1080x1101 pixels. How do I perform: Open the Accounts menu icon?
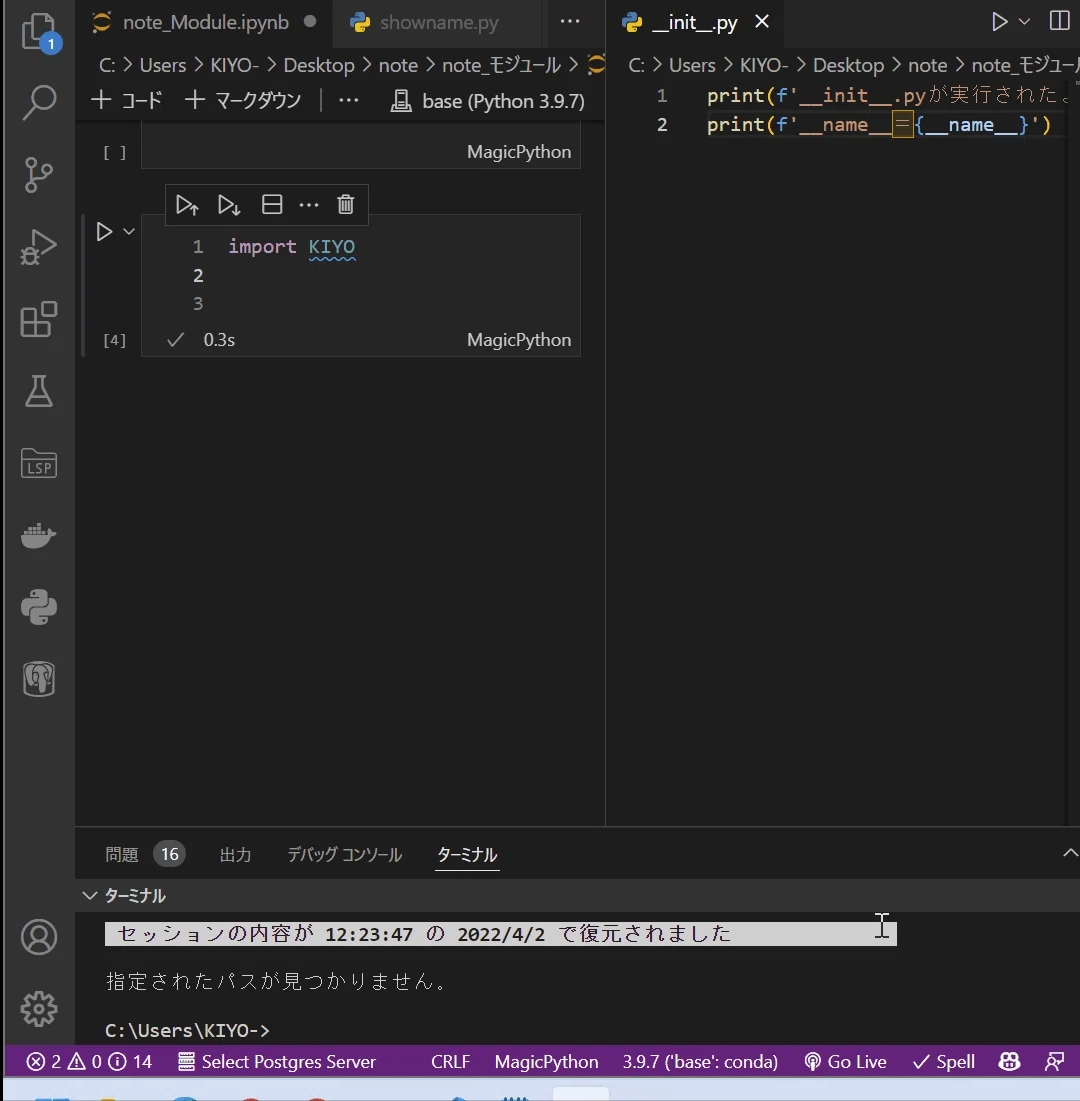[39, 937]
